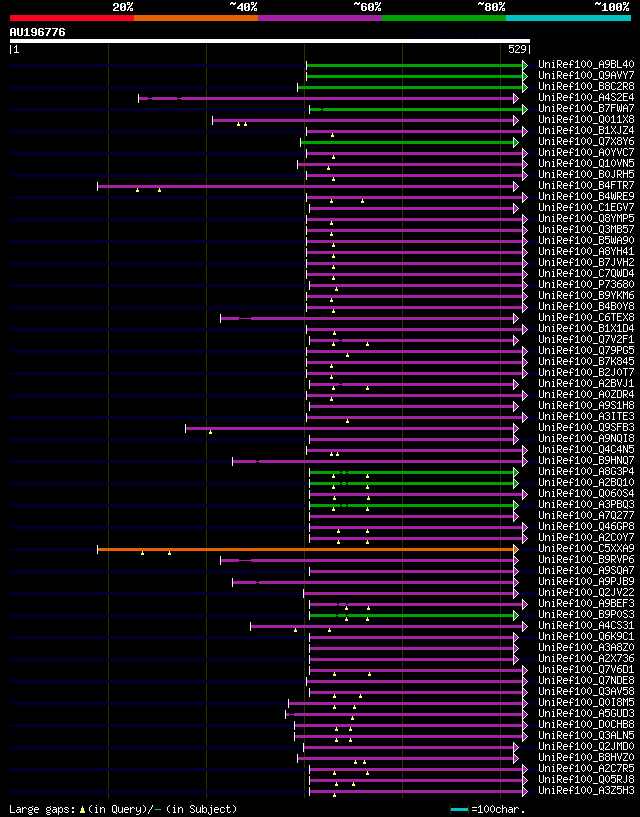Open hit UniRef100_A8G3P4
The height and width of the screenshot is (817, 640).
(586, 472)
